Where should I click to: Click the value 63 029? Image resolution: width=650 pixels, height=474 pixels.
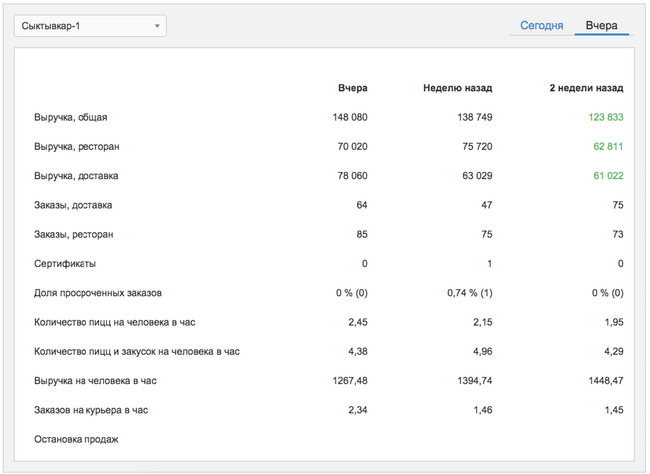[478, 176]
